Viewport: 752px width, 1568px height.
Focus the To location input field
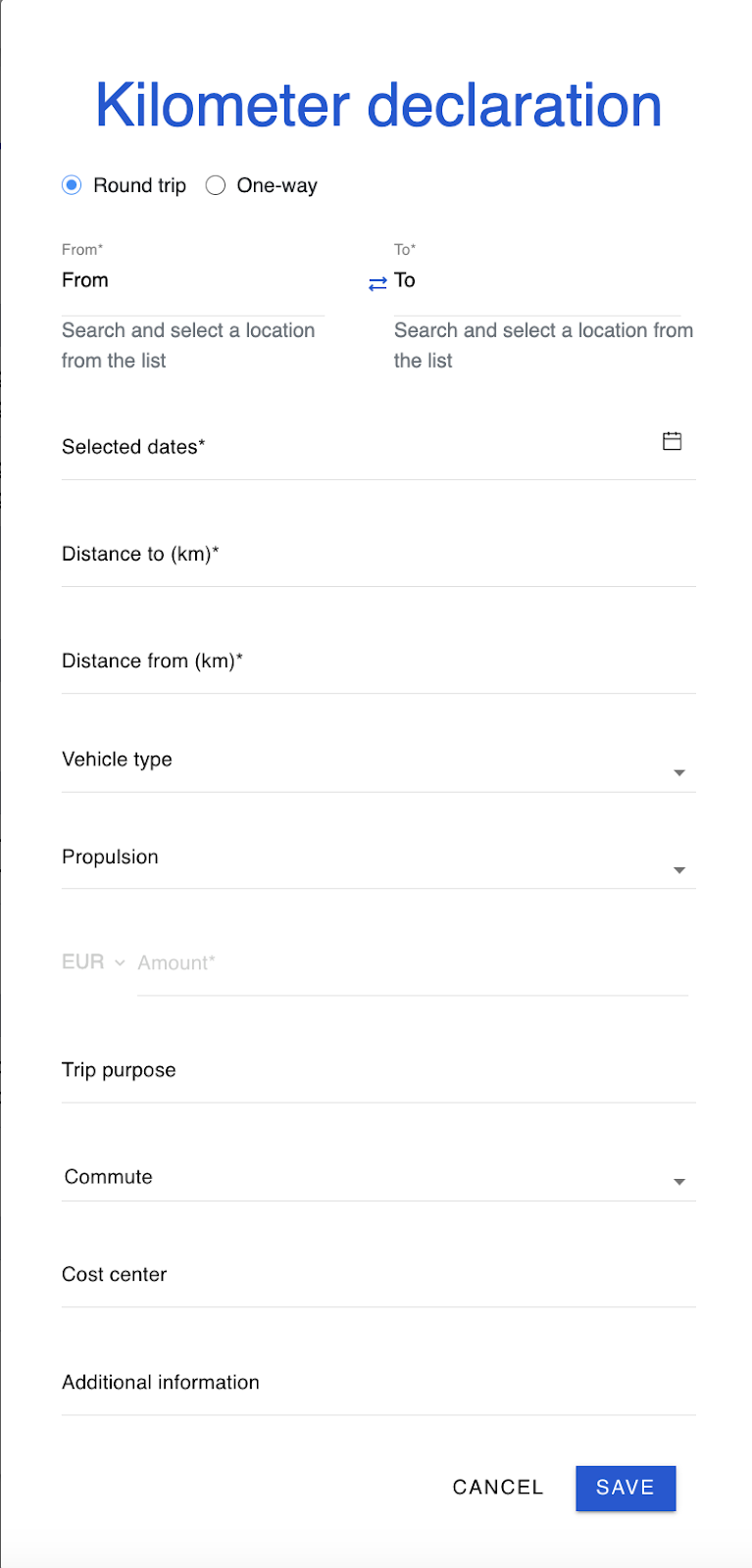537,281
